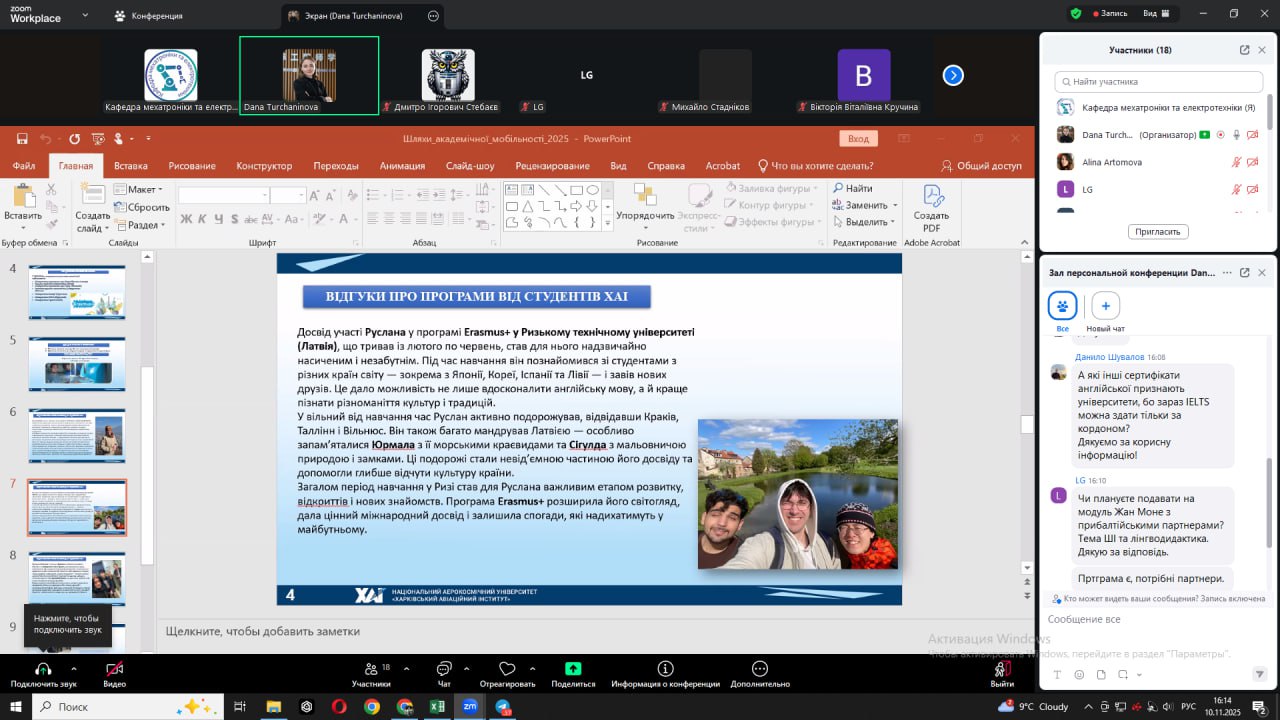Open conference information icon
Screen dimensions: 1280x720
tap(665, 668)
